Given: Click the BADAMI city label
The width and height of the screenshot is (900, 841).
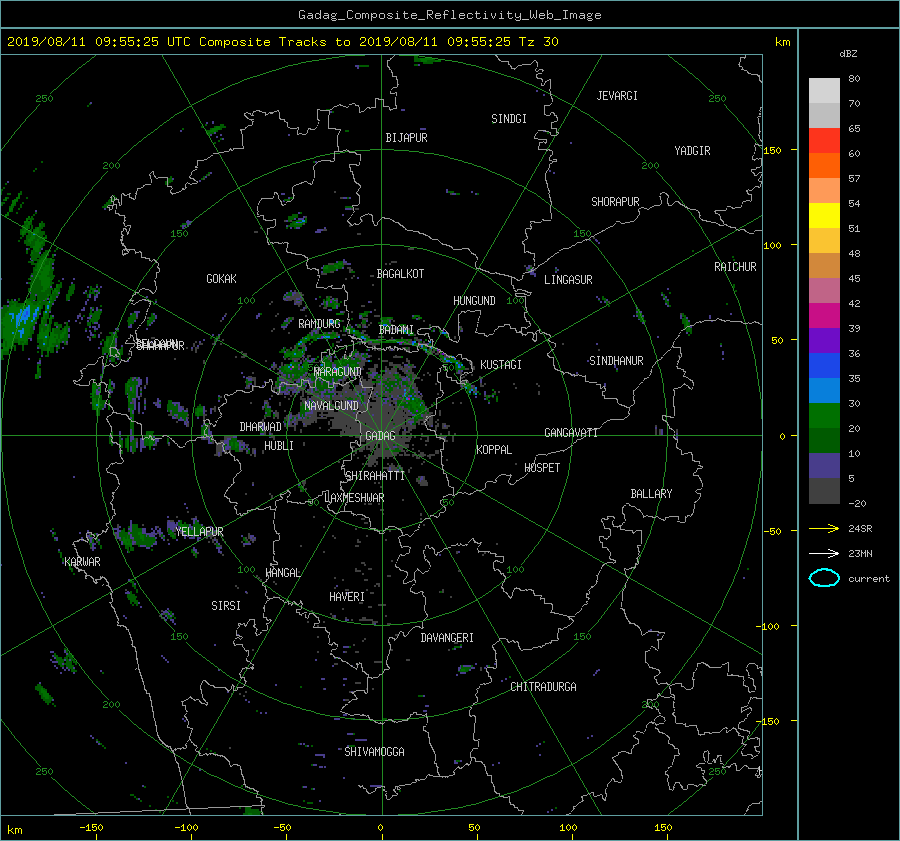Looking at the screenshot, I should point(396,330).
